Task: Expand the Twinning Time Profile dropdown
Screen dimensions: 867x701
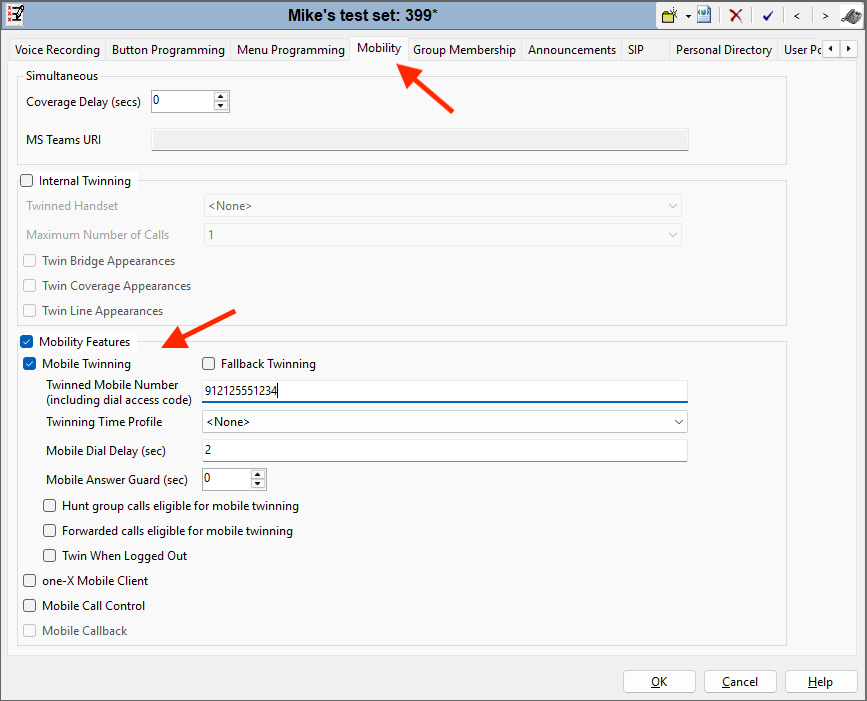Action: pos(679,422)
